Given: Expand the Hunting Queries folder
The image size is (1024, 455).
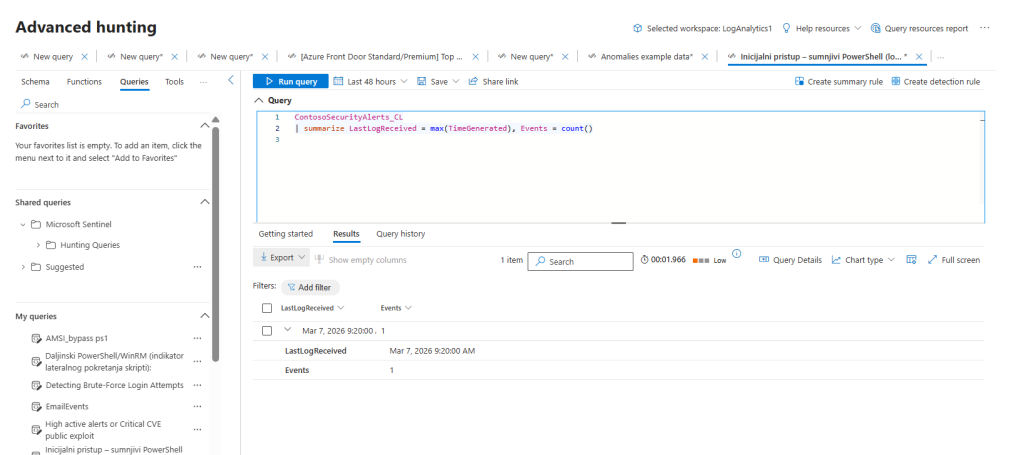Looking at the screenshot, I should click(39, 245).
